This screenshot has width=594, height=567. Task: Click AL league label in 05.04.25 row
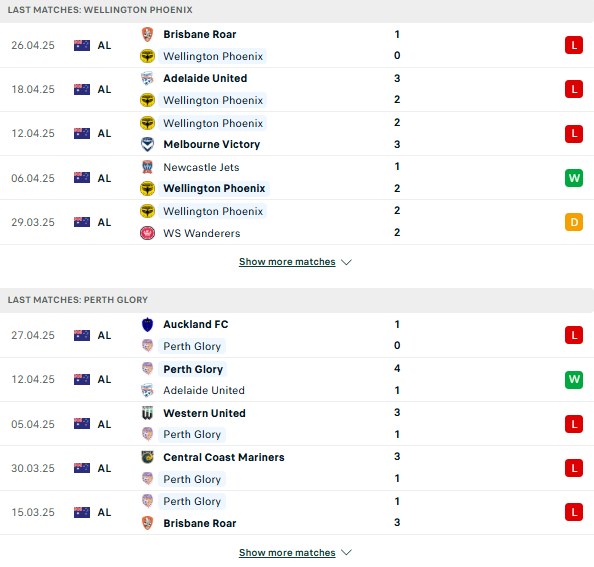(x=104, y=424)
